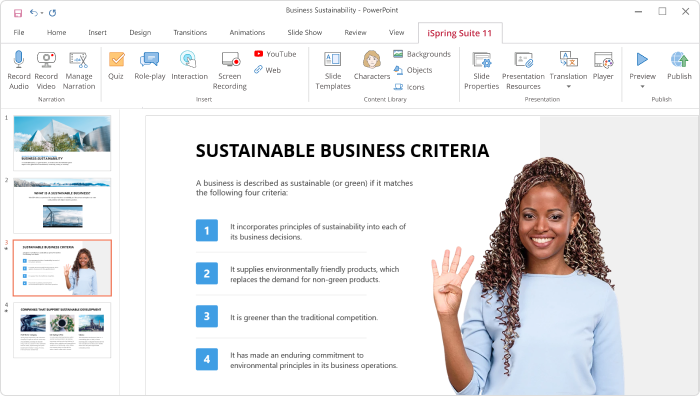Switch to the Home tab
This screenshot has height=396, width=700.
(x=57, y=33)
